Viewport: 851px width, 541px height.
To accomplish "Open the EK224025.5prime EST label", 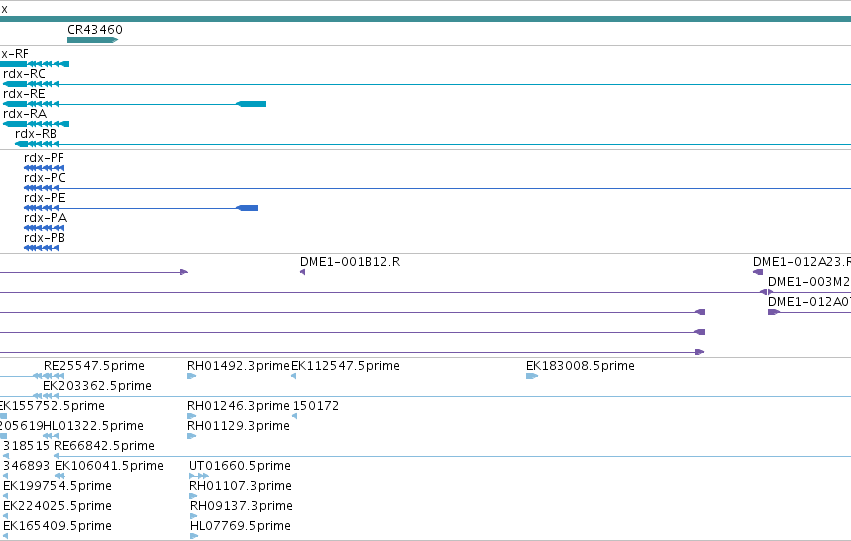I will tap(58, 507).
